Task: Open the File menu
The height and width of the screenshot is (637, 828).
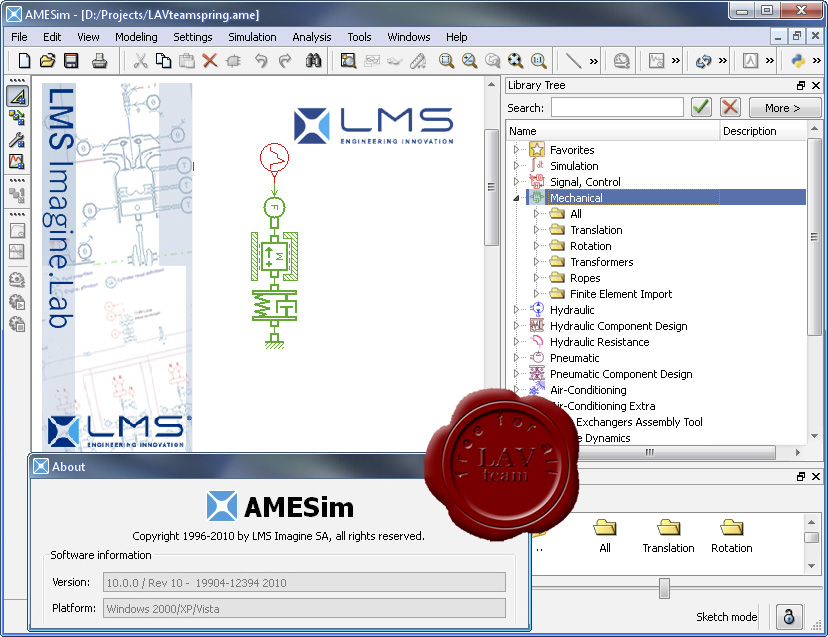Action: click(19, 36)
